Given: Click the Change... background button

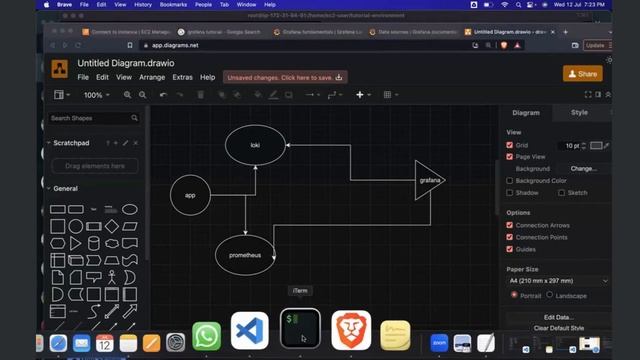Looking at the screenshot, I should tap(583, 169).
